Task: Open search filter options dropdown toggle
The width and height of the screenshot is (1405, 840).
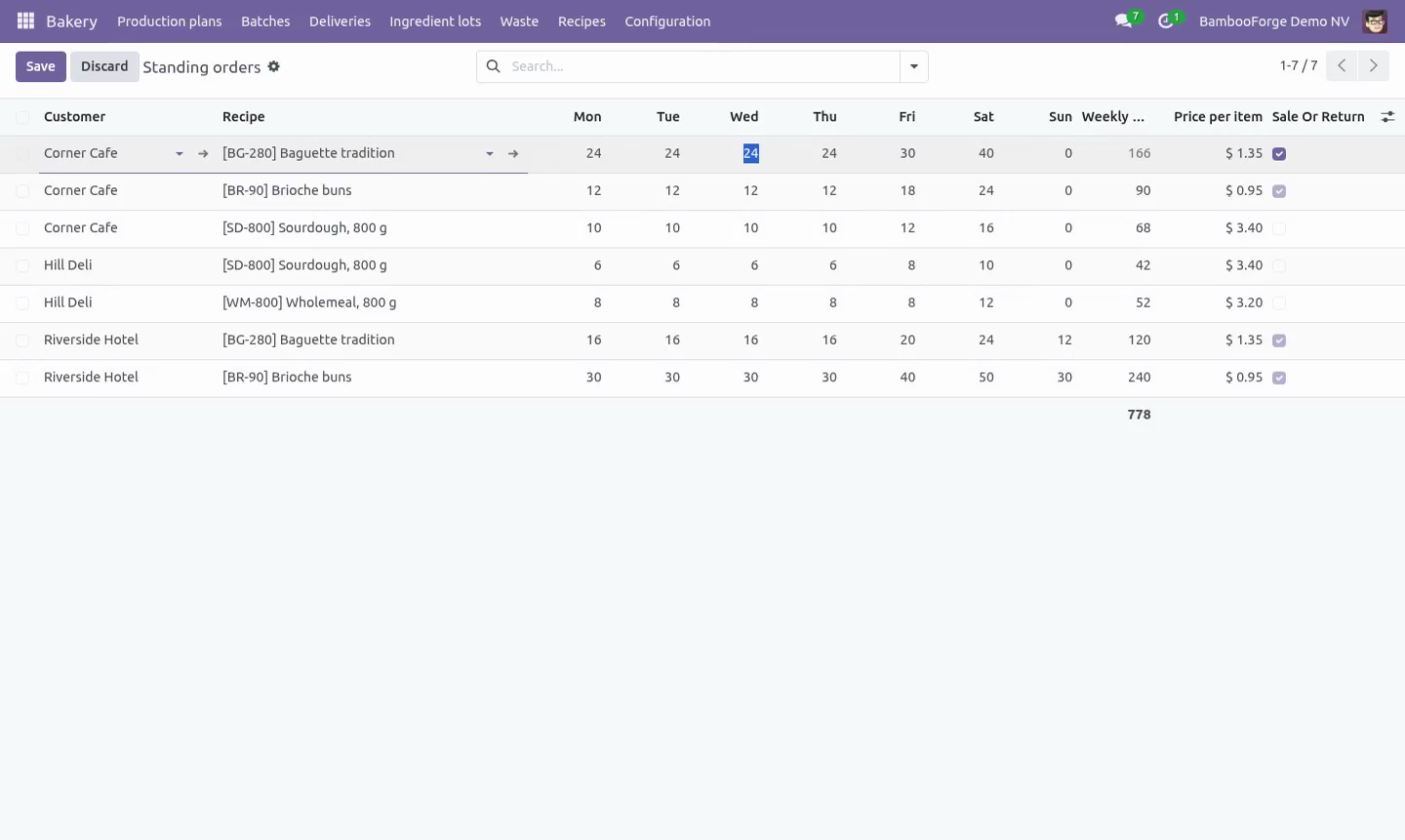Action: click(913, 66)
